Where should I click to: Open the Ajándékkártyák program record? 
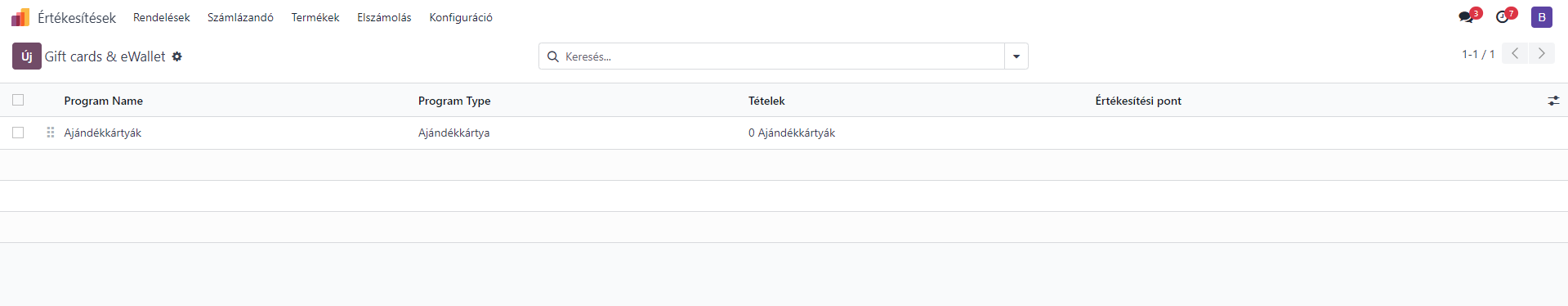[x=103, y=133]
